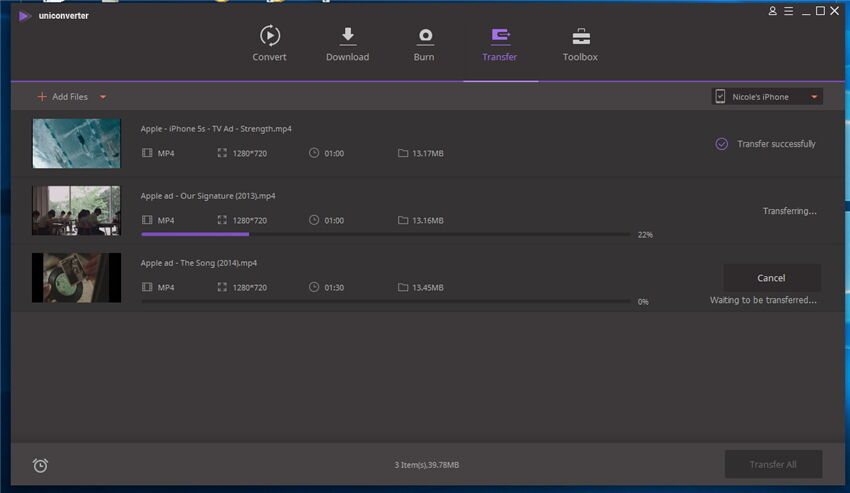Select The Song (2014) video thumbnail
The width and height of the screenshot is (850, 493).
point(76,277)
